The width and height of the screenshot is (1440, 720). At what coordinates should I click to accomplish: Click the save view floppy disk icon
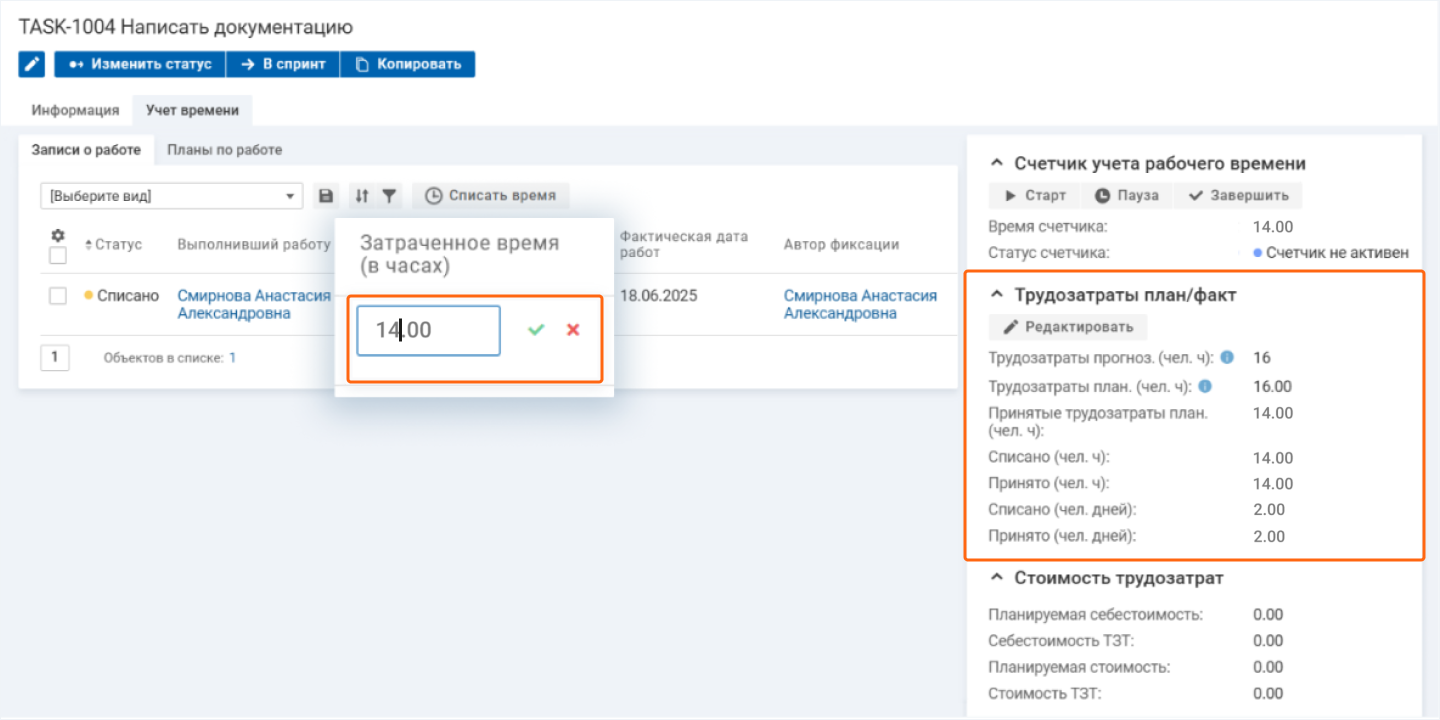(x=325, y=196)
